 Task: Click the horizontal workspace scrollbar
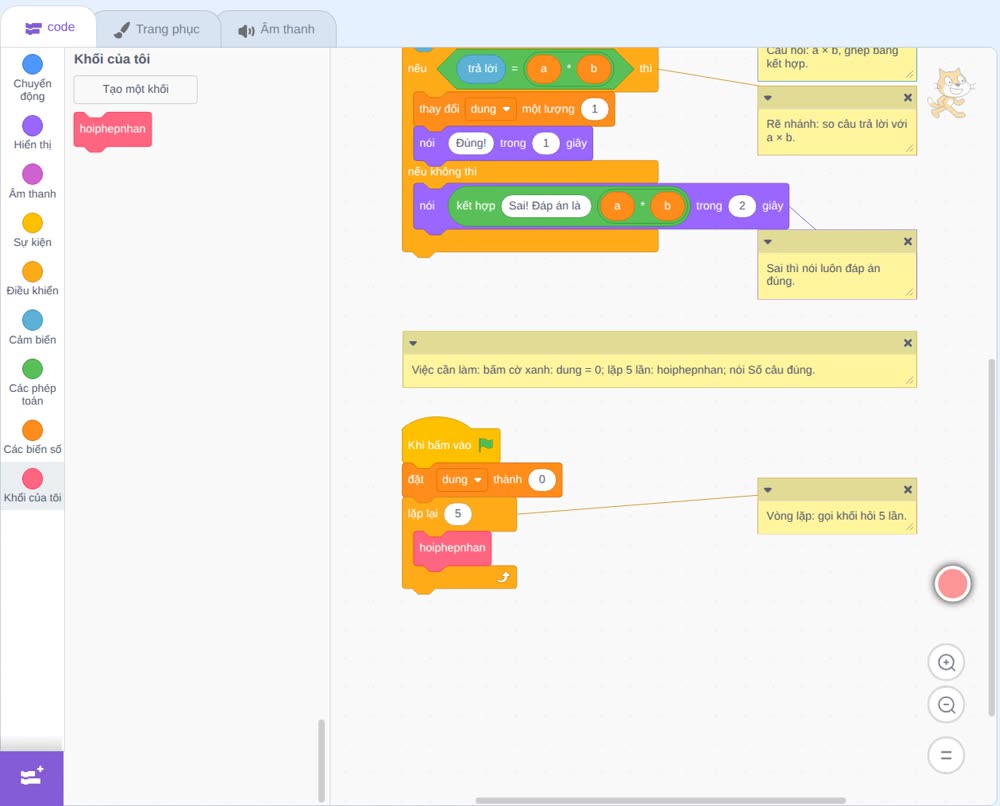coord(661,800)
